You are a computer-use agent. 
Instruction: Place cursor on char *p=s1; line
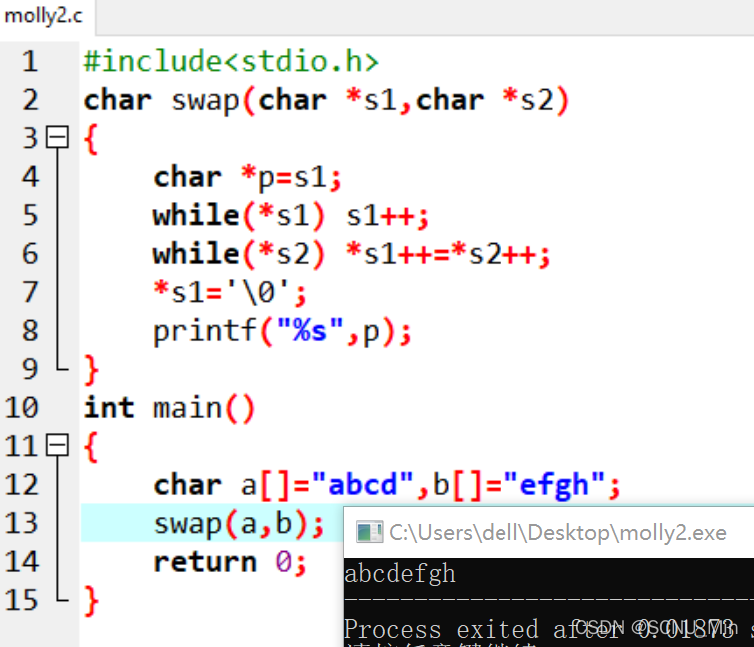point(247,178)
